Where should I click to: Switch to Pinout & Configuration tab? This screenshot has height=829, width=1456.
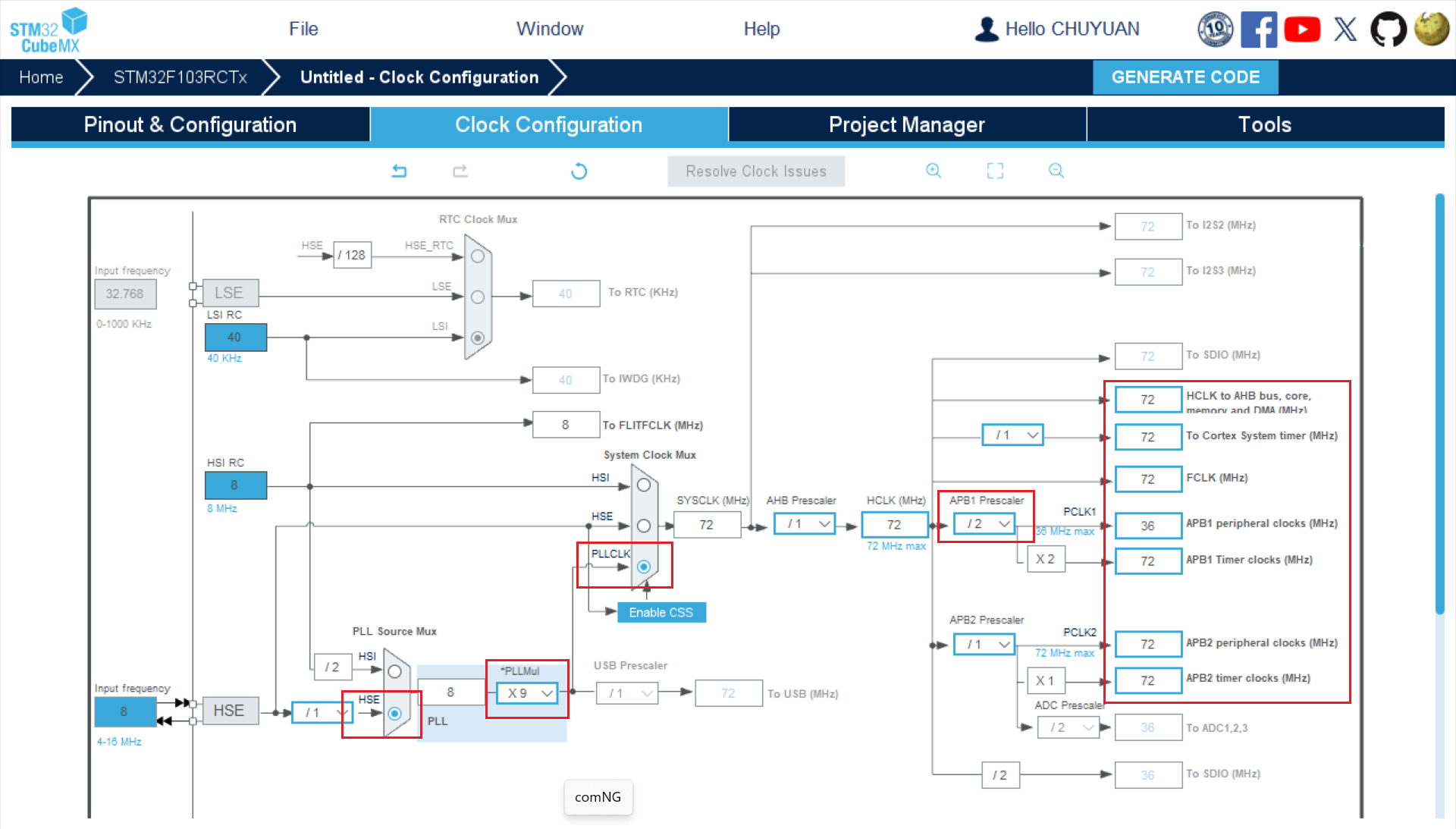click(x=190, y=124)
